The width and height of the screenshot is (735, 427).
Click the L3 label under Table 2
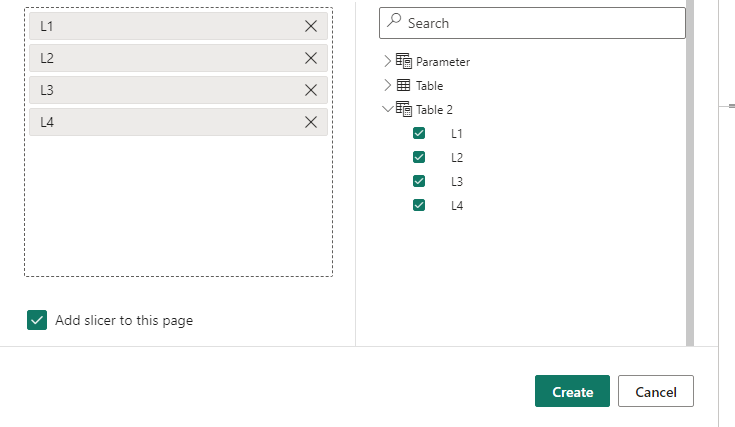point(457,181)
